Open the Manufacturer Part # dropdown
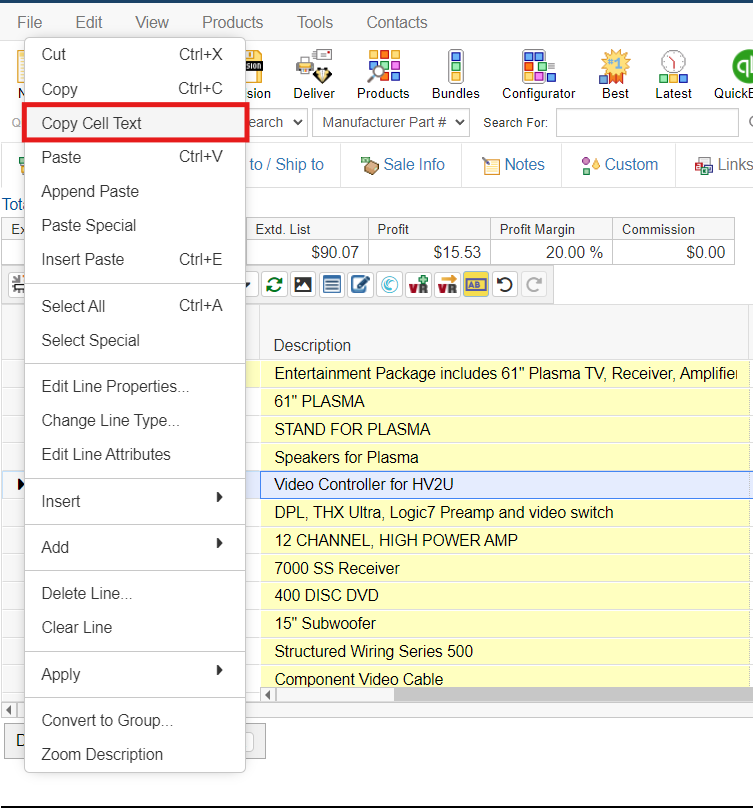 390,122
